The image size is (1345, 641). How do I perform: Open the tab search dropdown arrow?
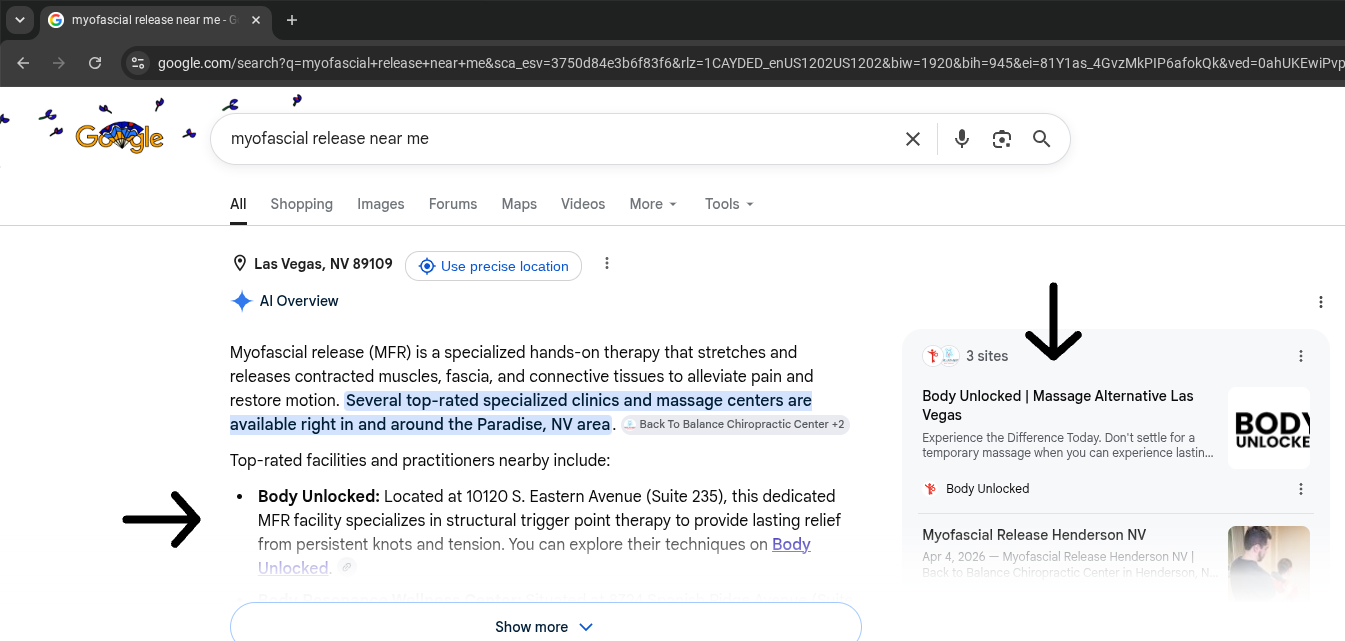pyautogui.click(x=19, y=20)
